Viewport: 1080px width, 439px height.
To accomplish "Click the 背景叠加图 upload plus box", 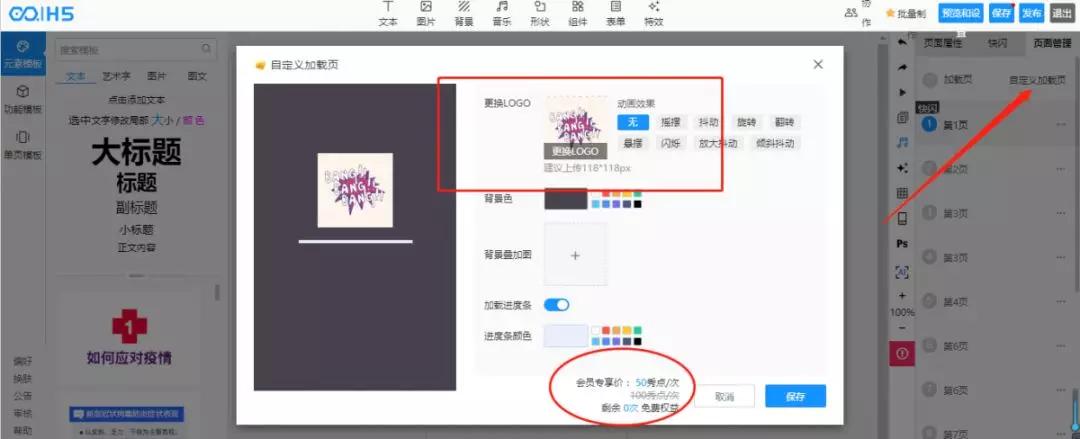I will pos(576,256).
